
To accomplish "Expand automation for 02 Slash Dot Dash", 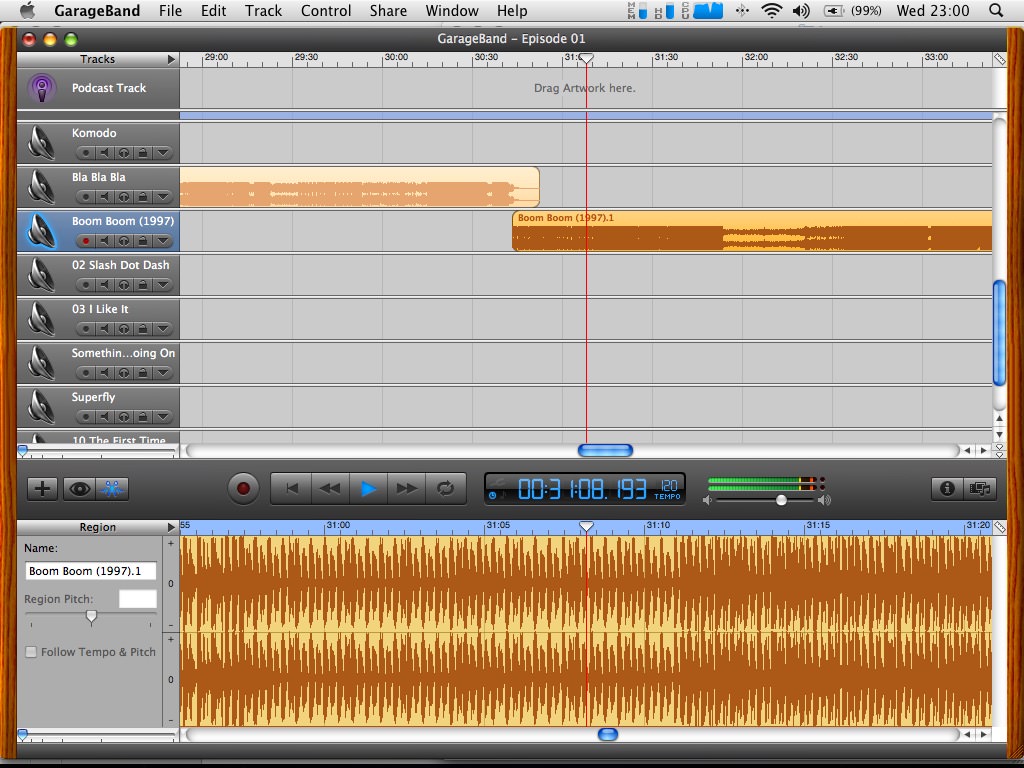I will (163, 285).
